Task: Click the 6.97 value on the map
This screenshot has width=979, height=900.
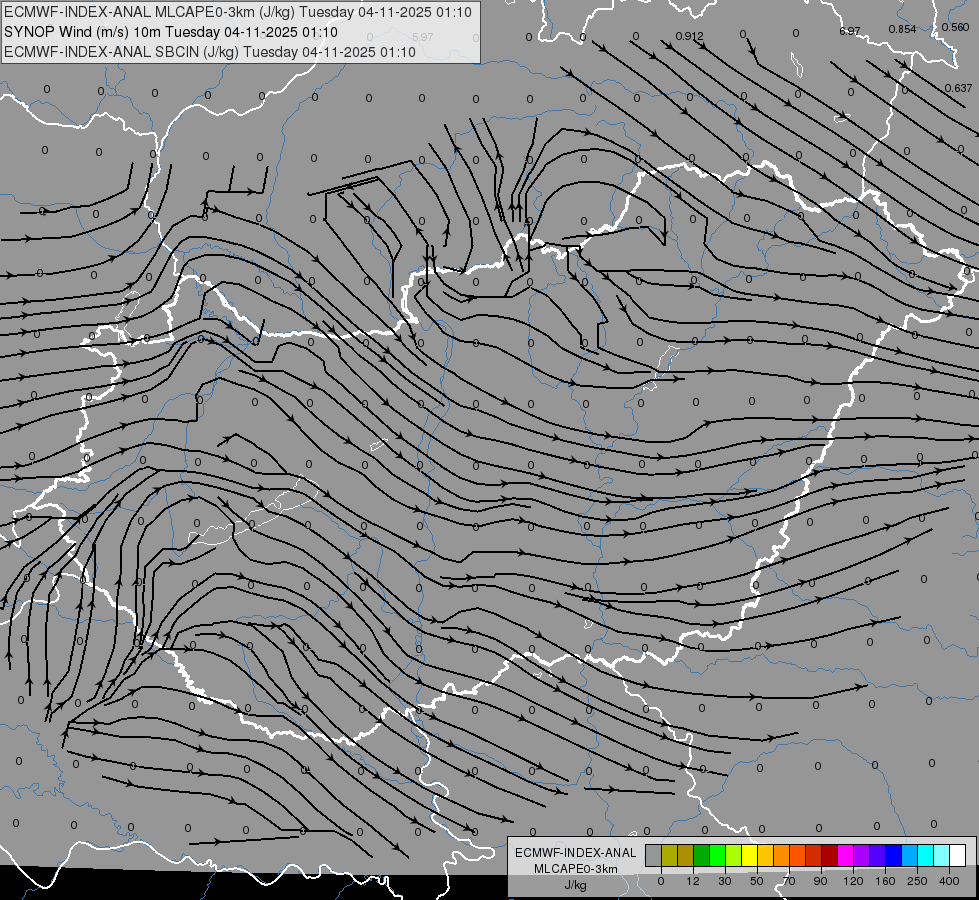Action: [x=850, y=31]
